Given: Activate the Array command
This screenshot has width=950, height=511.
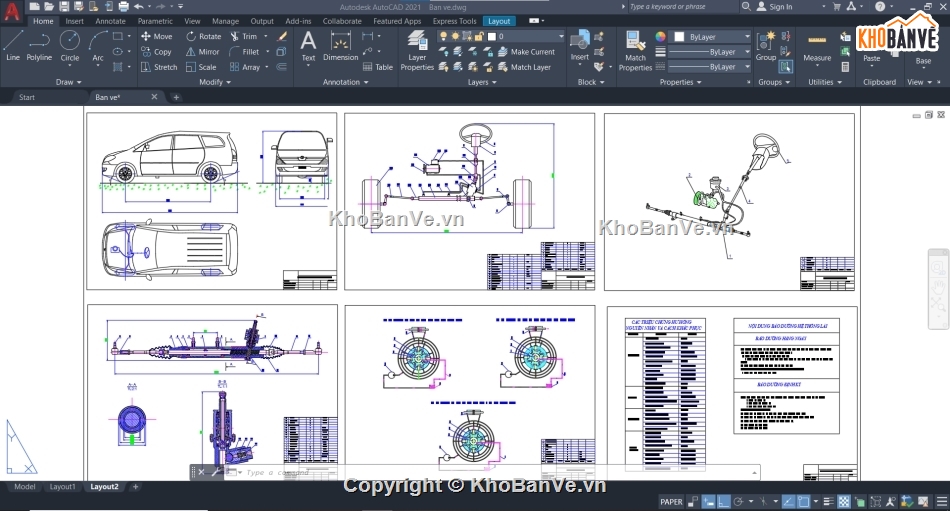Looking at the screenshot, I should click(245, 67).
